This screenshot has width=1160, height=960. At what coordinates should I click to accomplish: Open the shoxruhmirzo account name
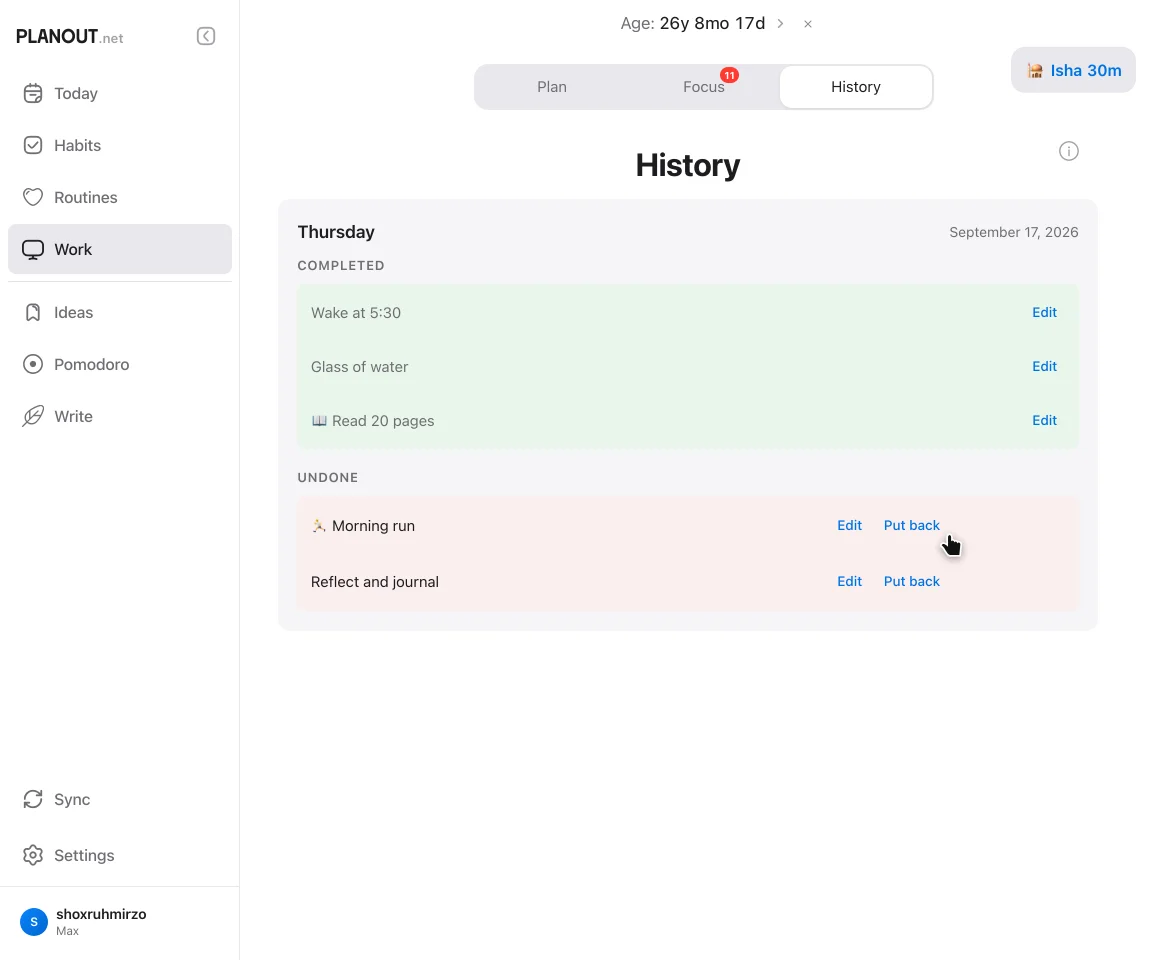(x=101, y=914)
